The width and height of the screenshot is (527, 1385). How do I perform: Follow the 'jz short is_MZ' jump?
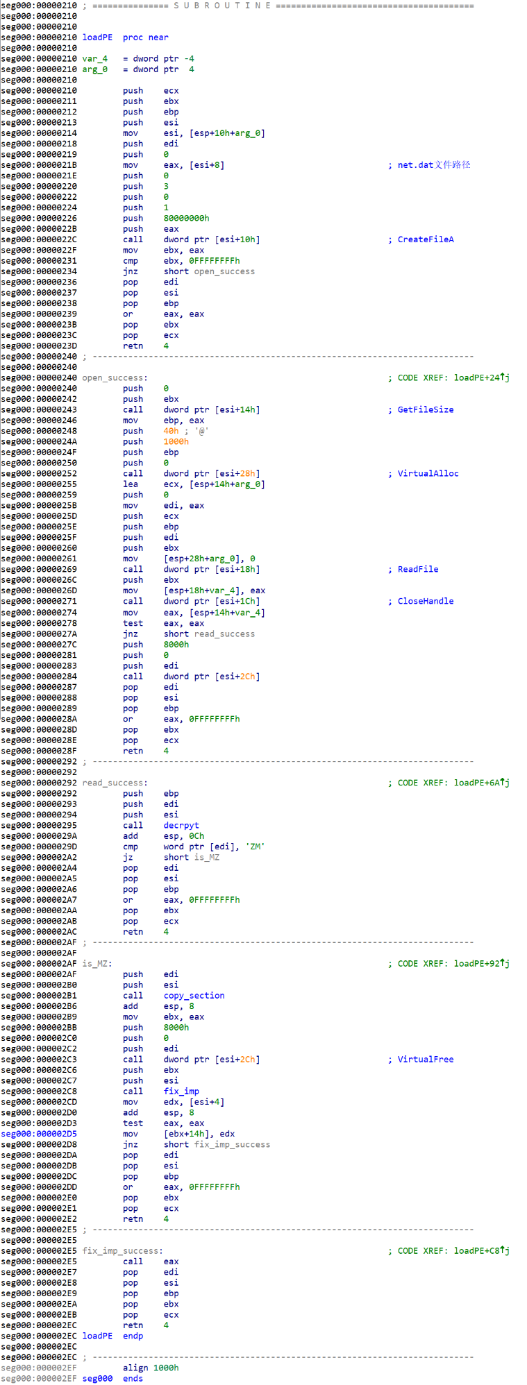(x=171, y=857)
